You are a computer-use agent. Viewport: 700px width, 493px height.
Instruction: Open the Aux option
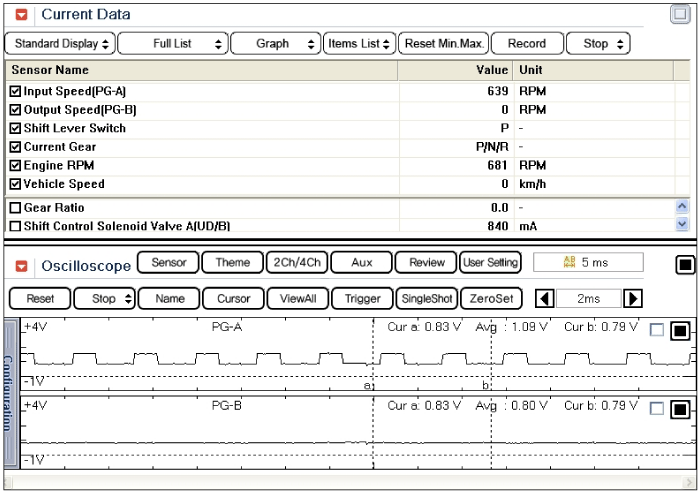pos(362,263)
